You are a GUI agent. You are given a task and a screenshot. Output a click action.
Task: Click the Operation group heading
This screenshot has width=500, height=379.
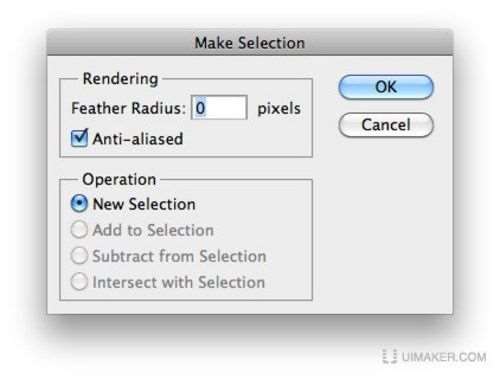(119, 179)
